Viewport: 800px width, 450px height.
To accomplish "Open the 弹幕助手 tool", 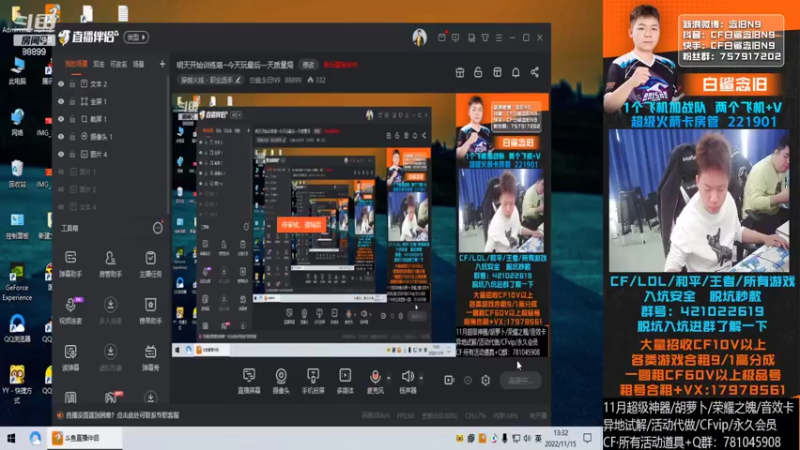I will (x=70, y=264).
